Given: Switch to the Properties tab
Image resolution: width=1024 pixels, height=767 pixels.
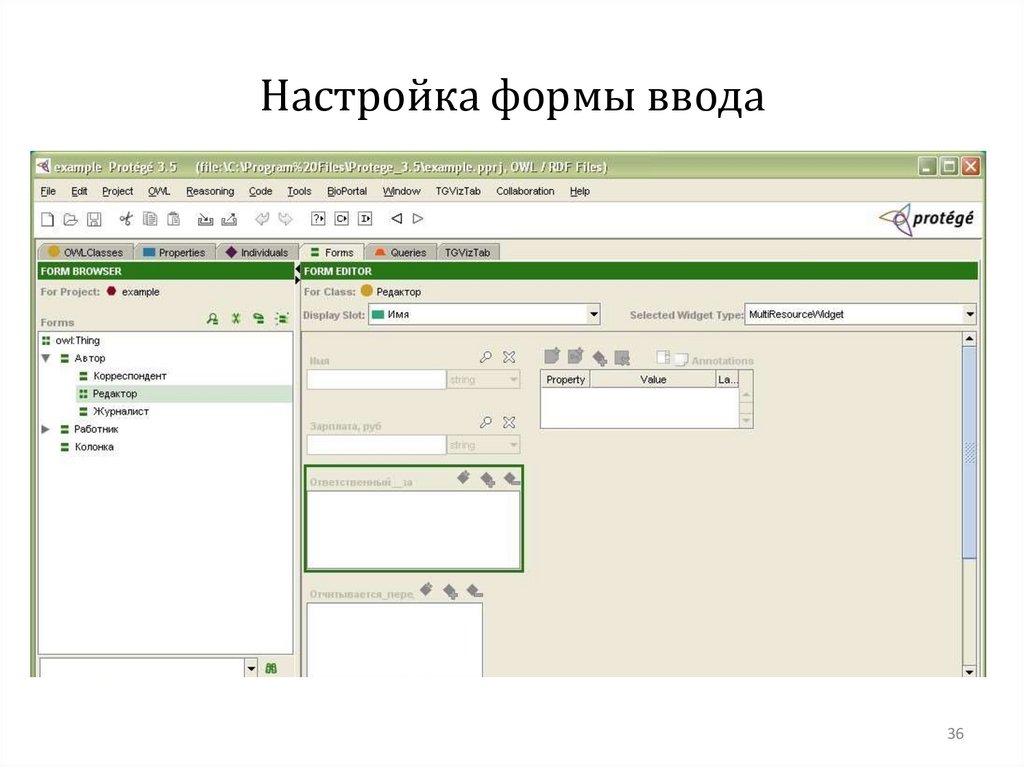Looking at the screenshot, I should coord(174,252).
